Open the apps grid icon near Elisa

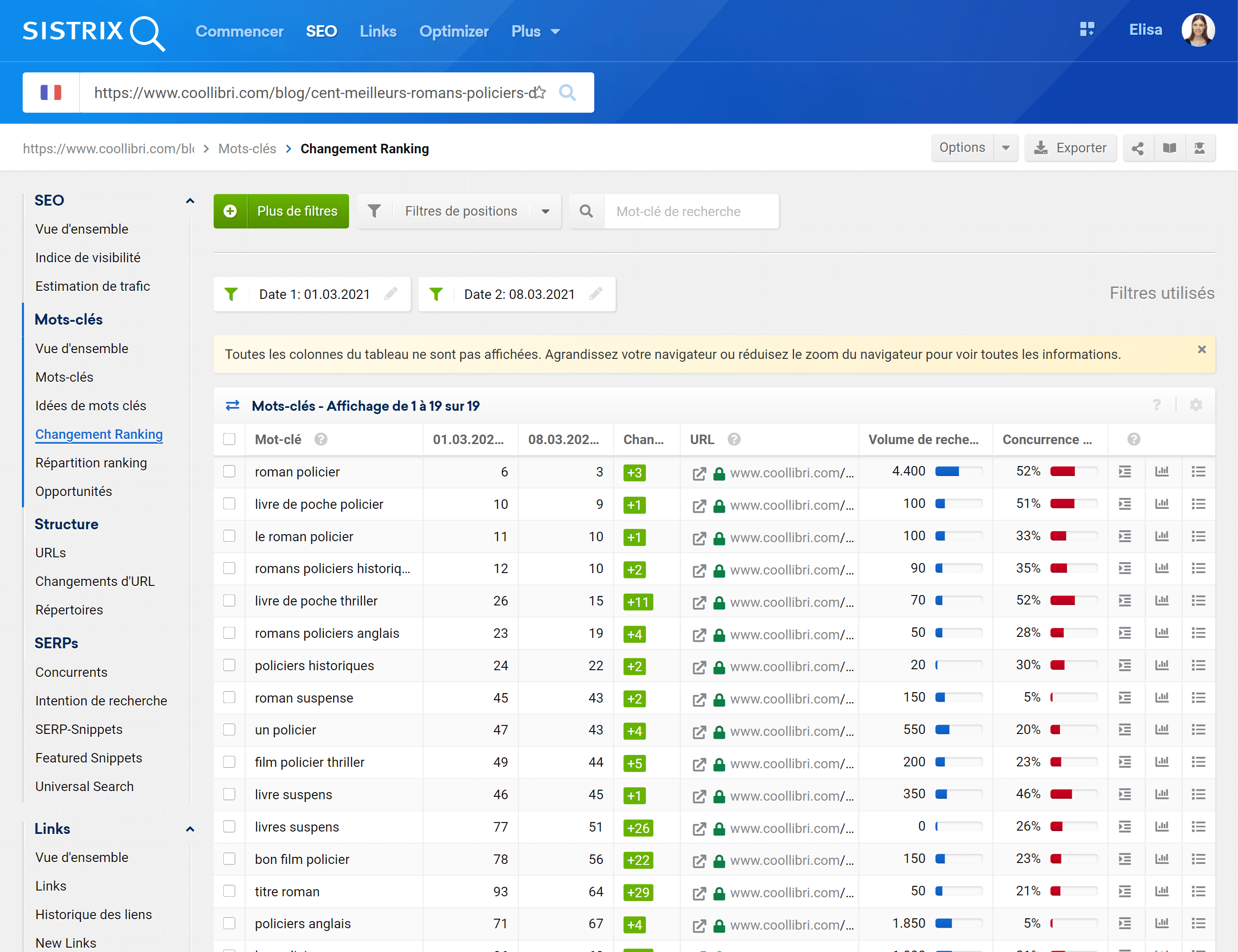tap(1087, 30)
